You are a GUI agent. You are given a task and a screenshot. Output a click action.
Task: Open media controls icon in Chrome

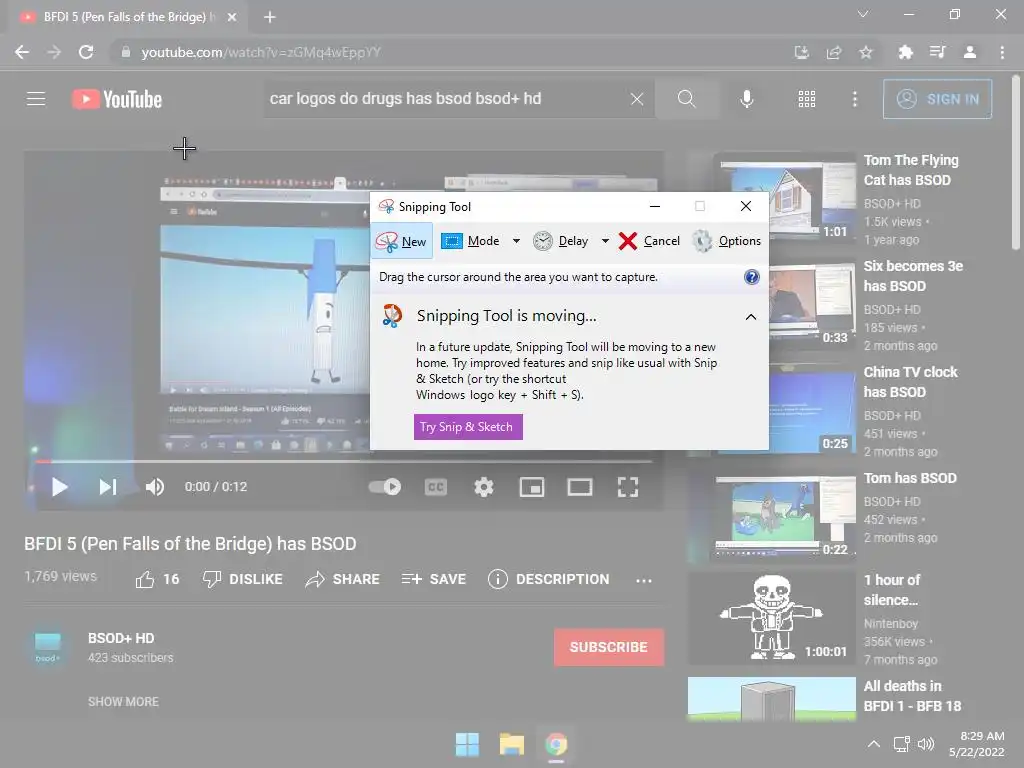937,52
